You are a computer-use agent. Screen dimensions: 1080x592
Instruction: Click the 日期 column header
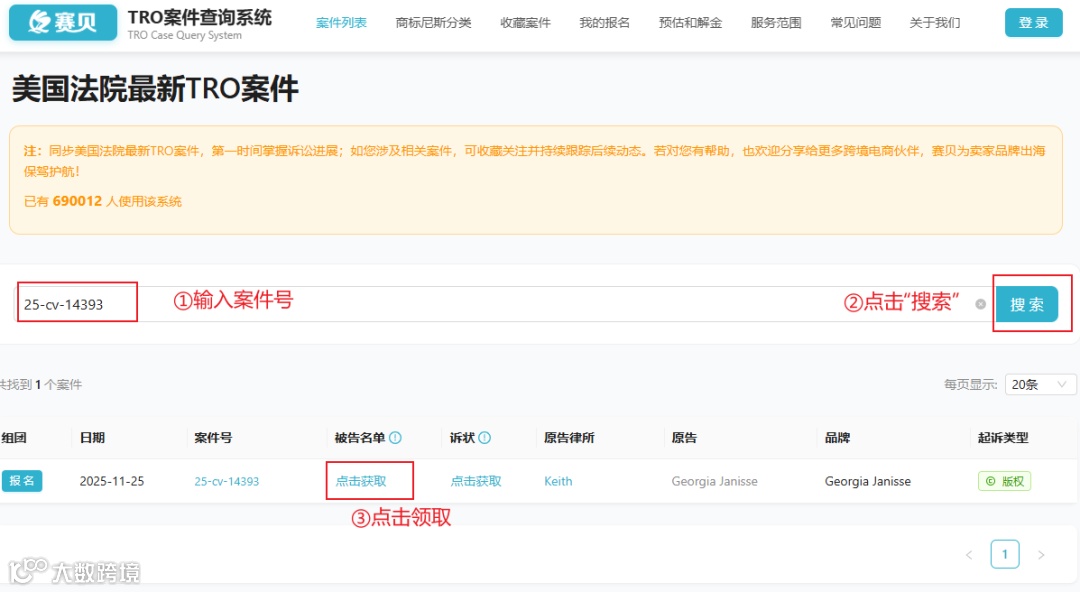(x=92, y=438)
